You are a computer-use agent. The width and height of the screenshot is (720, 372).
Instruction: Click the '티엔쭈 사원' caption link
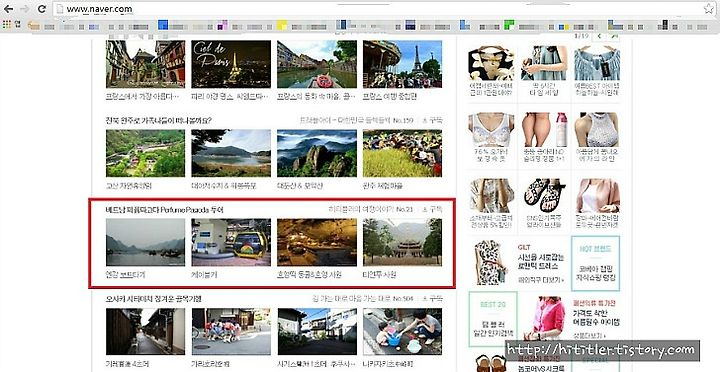(379, 275)
